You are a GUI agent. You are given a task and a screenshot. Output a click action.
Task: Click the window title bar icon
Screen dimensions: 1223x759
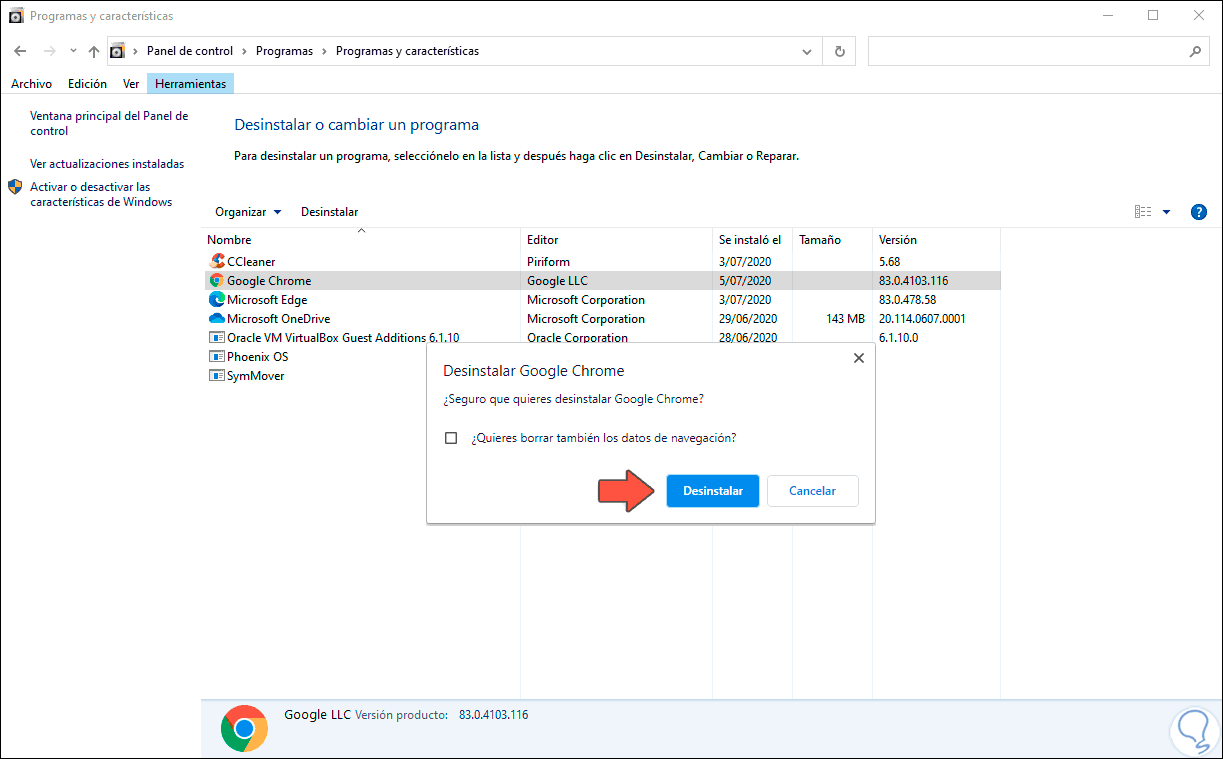(15, 15)
